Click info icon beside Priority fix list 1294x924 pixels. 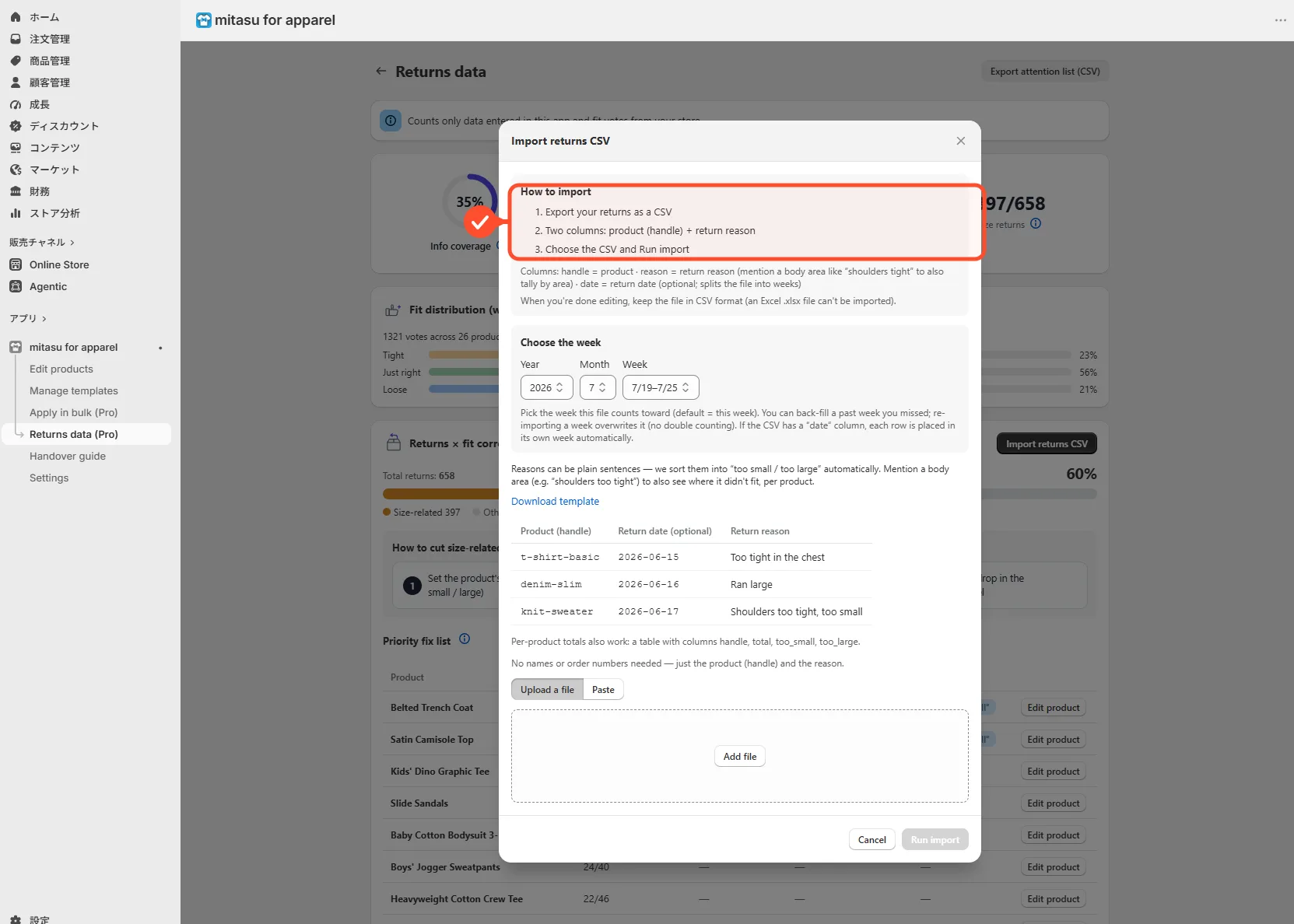(x=465, y=639)
